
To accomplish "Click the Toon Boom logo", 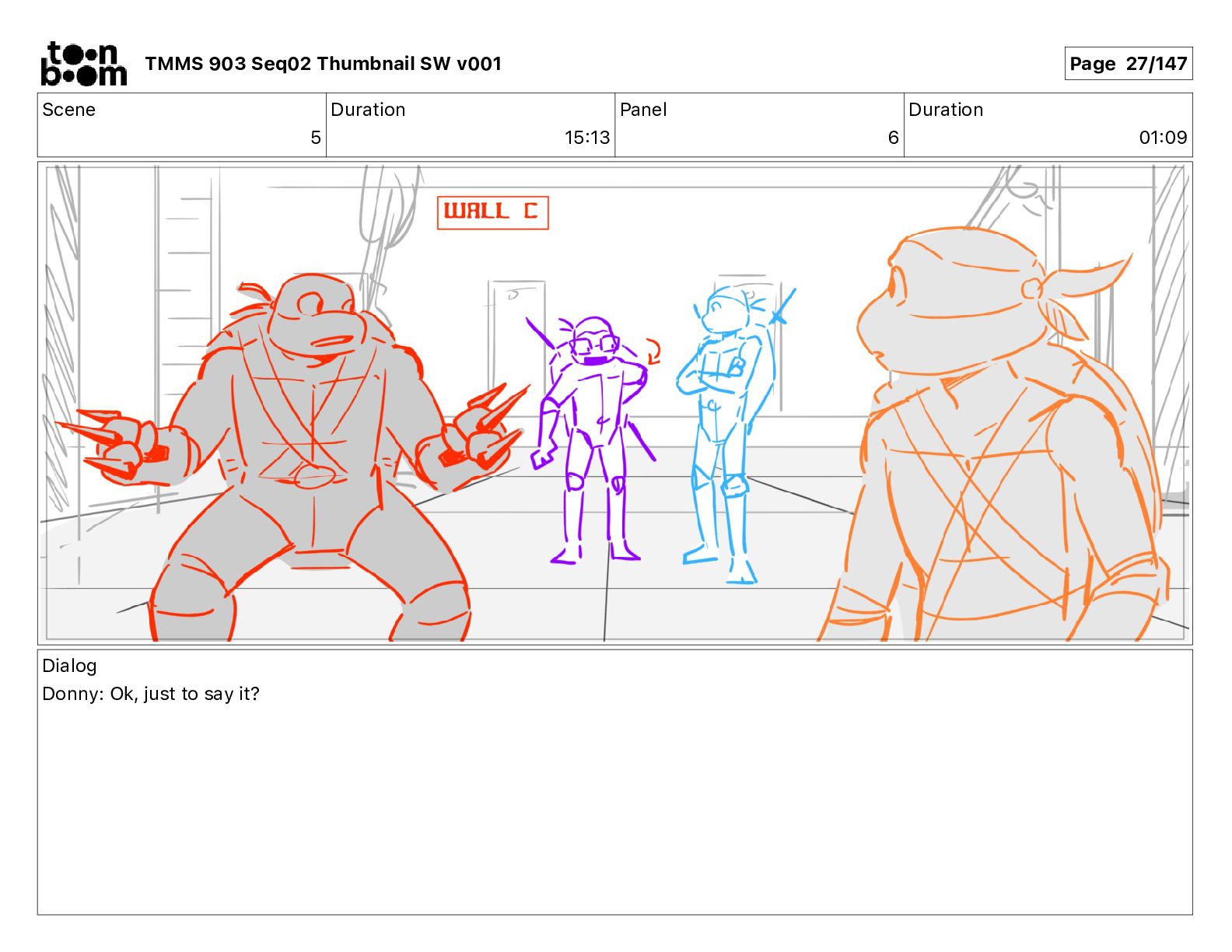I will tap(83, 64).
